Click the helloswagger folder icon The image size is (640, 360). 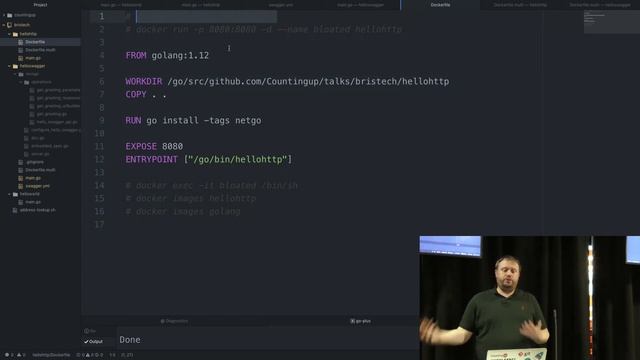pos(15,66)
